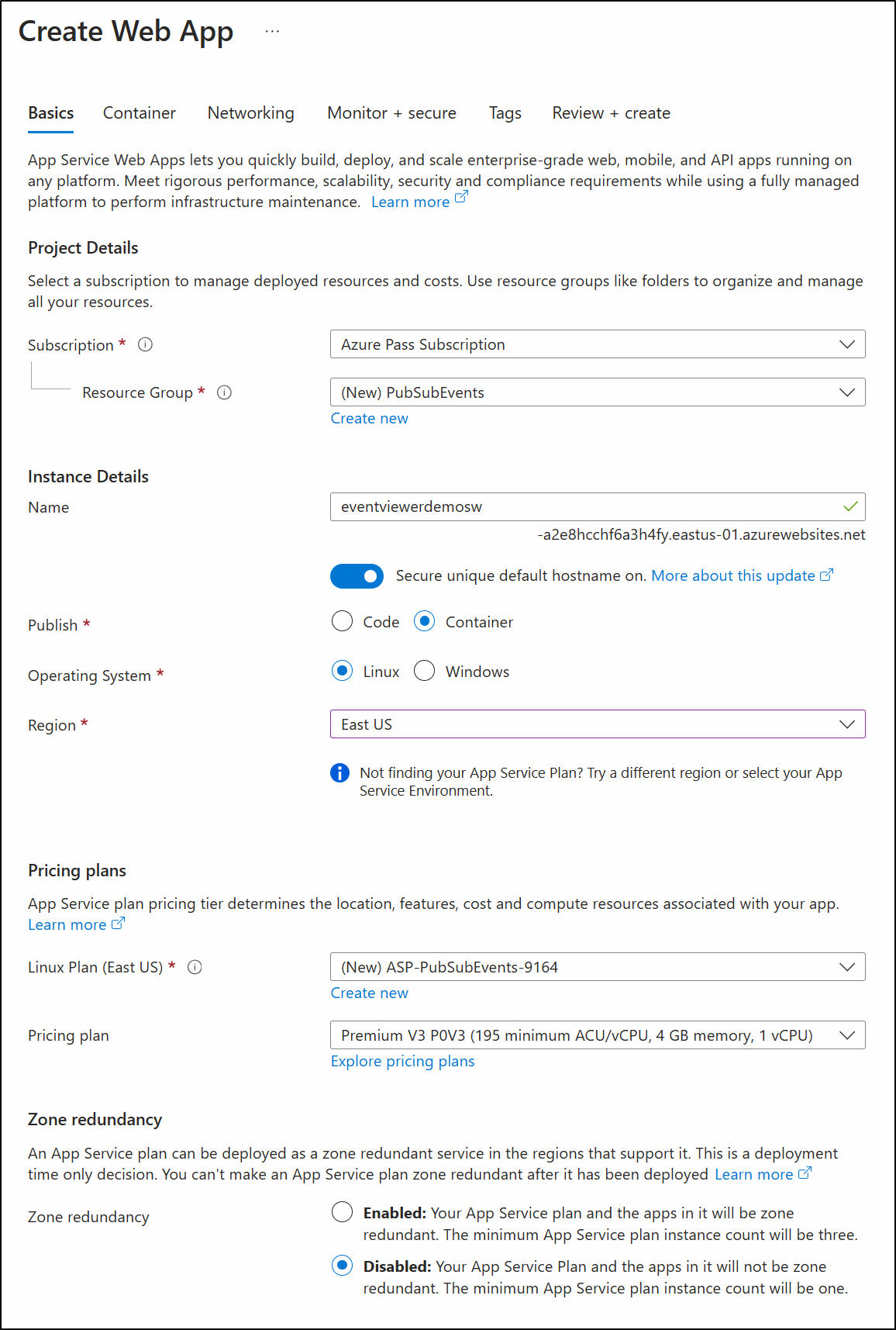Go to Review + create tab
The height and width of the screenshot is (1330, 896).
pos(611,113)
